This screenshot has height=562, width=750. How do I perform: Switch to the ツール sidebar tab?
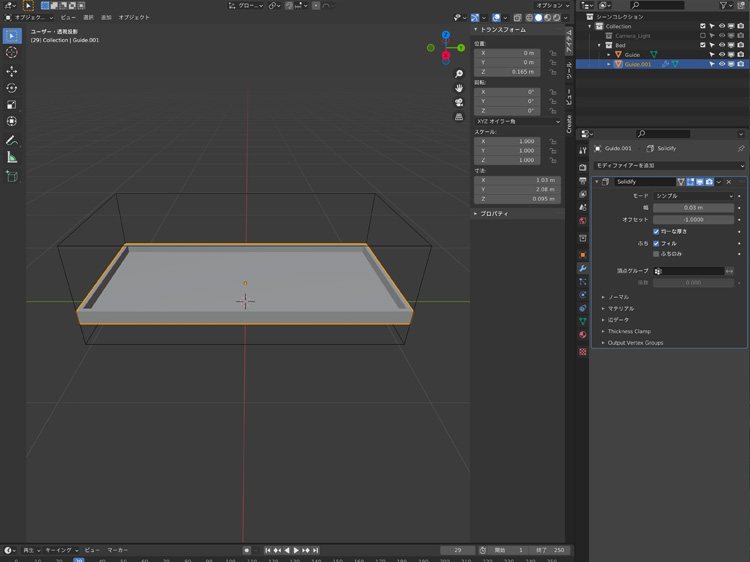coord(569,69)
